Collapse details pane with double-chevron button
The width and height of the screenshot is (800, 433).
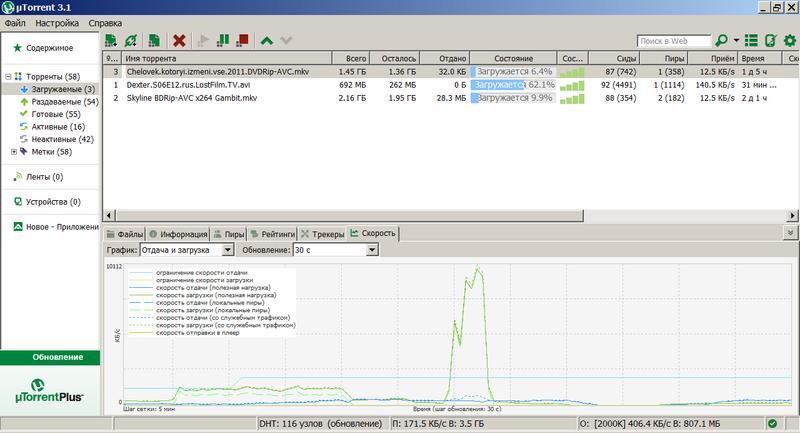point(790,233)
